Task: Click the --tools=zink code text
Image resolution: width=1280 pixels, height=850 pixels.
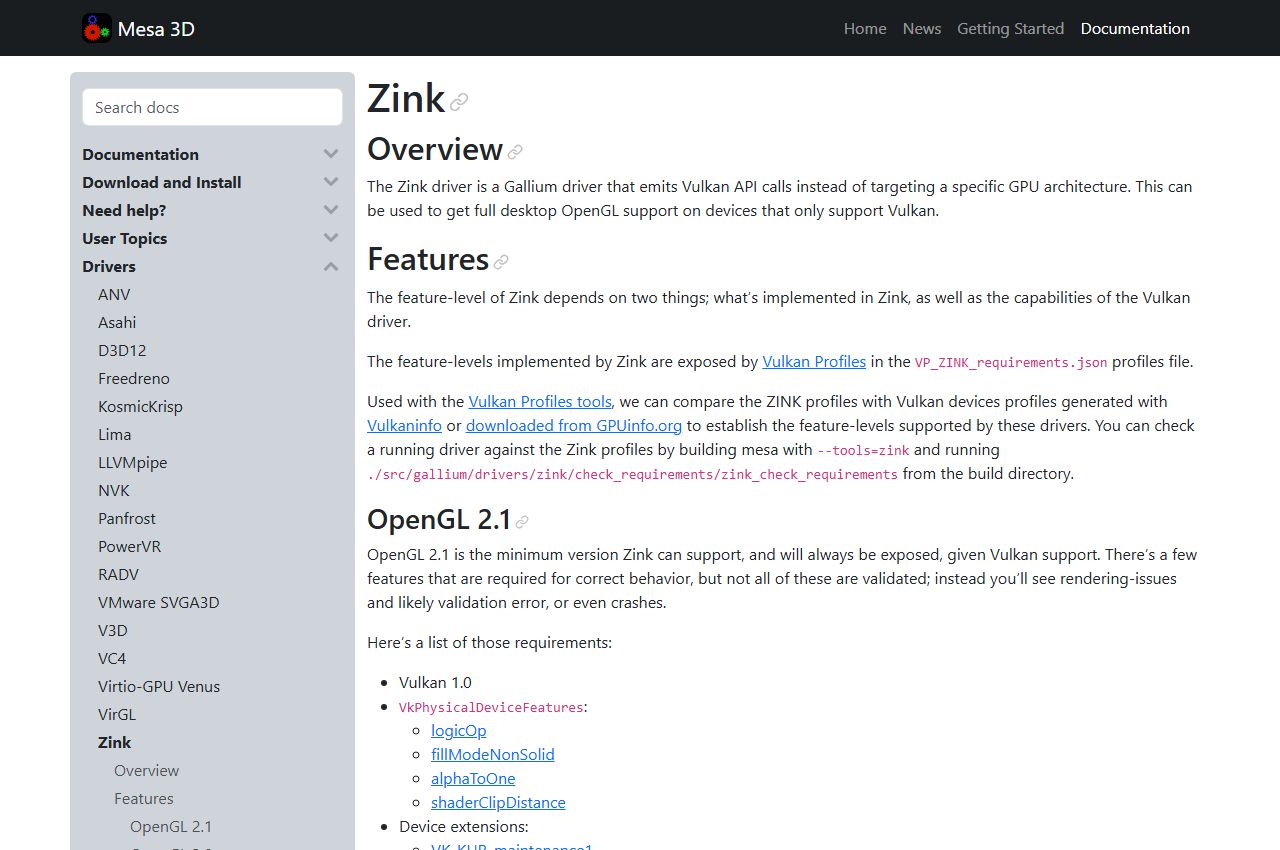Action: 863,450
